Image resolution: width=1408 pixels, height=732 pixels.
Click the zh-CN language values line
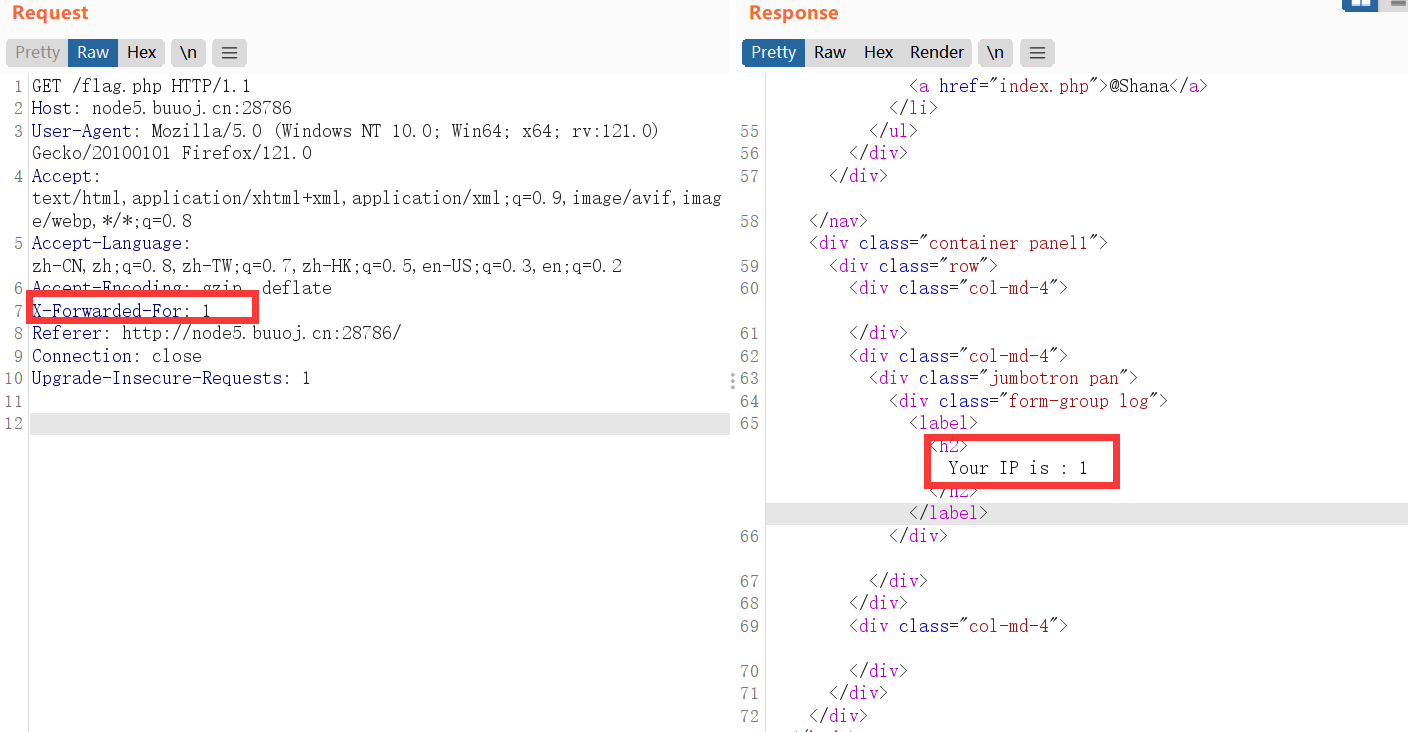click(x=327, y=266)
